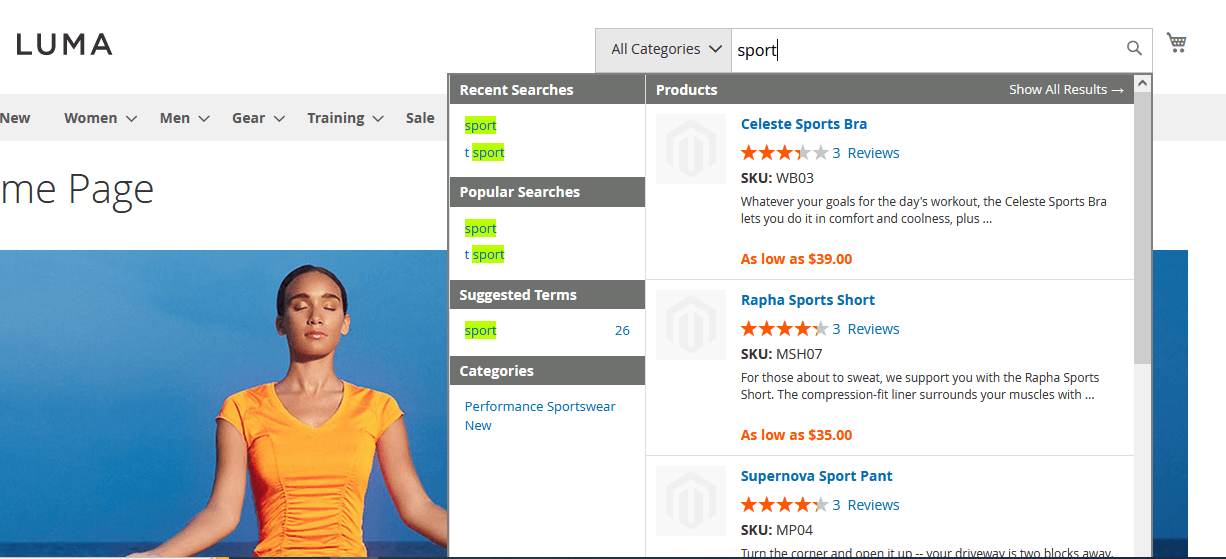Viewport: 1226px width, 559px height.
Task: Click the Celeste Sports Bra star rating
Action: coord(784,153)
